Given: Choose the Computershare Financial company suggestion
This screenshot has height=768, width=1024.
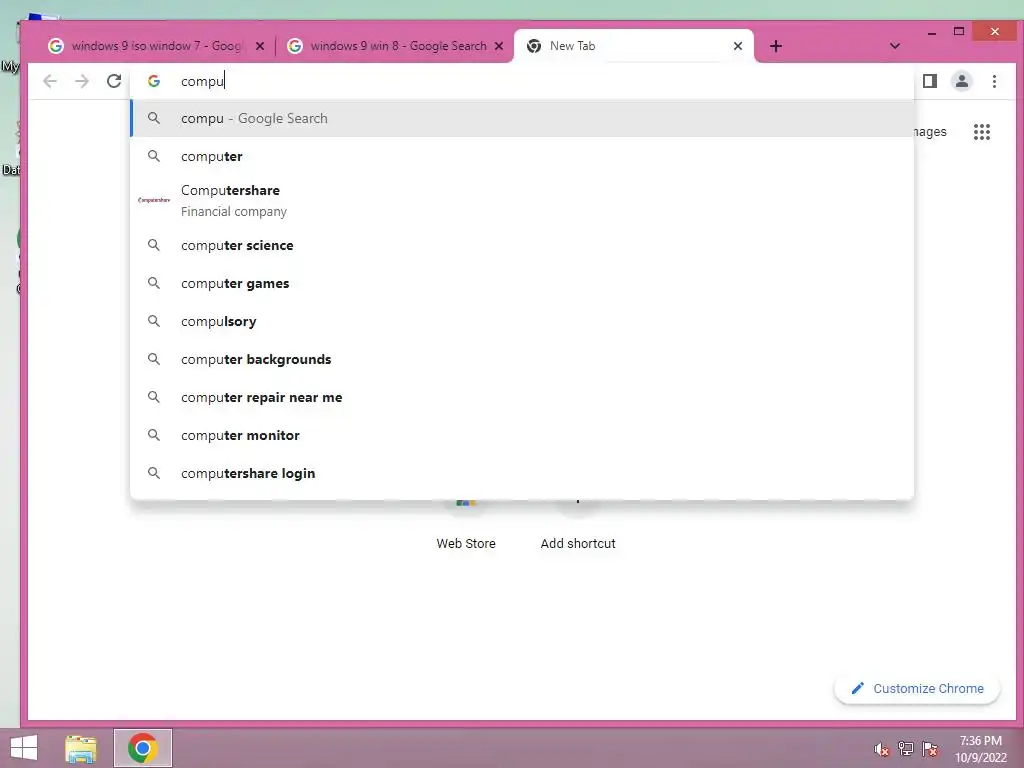Looking at the screenshot, I should coord(522,200).
